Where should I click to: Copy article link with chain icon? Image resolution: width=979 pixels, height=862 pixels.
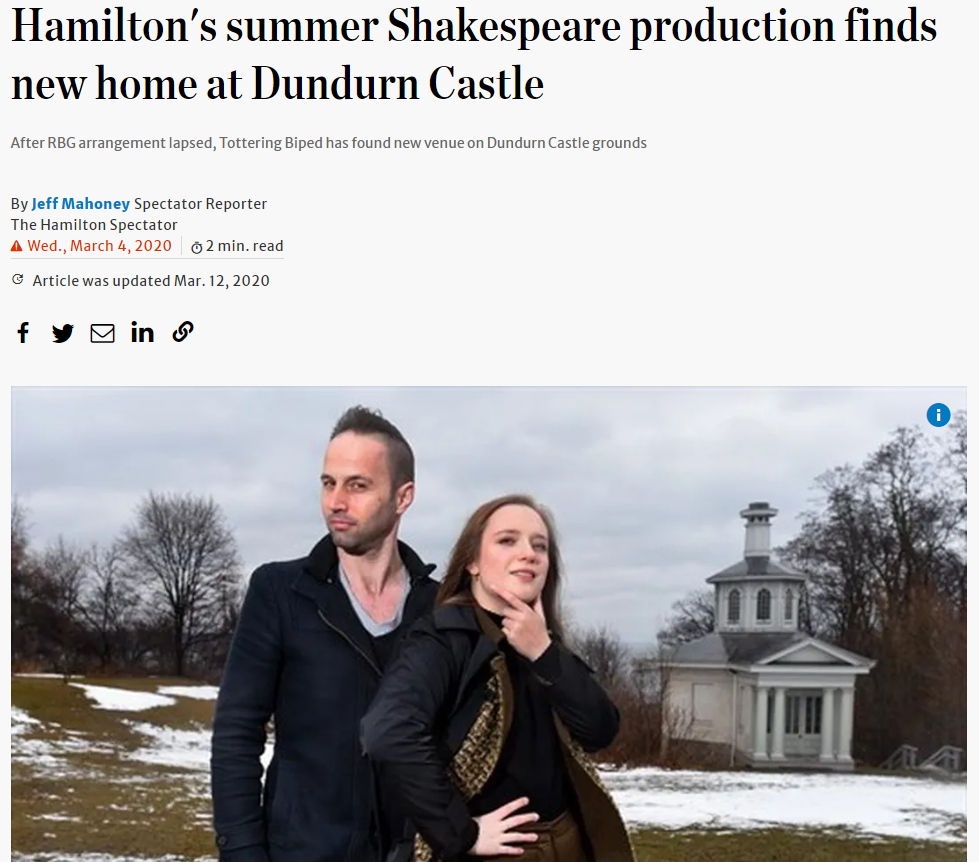click(183, 331)
